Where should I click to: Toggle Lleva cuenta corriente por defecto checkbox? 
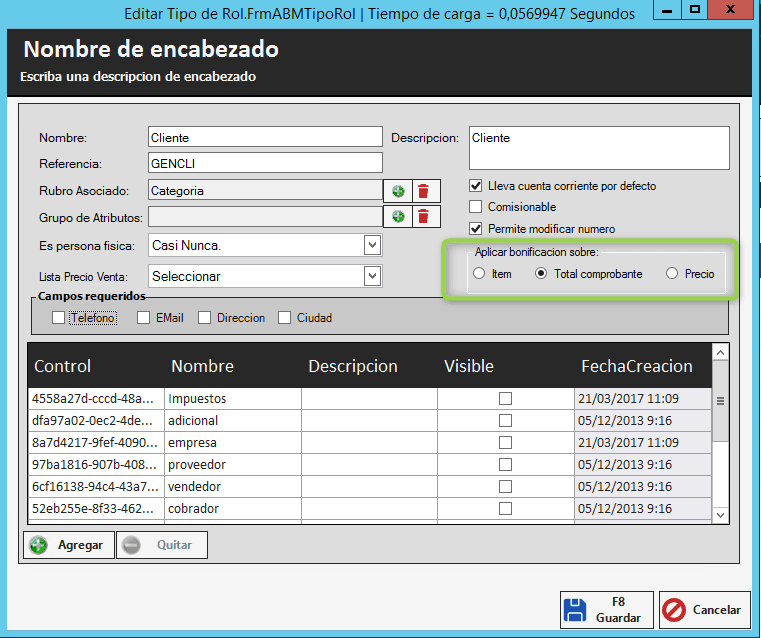coord(477,186)
